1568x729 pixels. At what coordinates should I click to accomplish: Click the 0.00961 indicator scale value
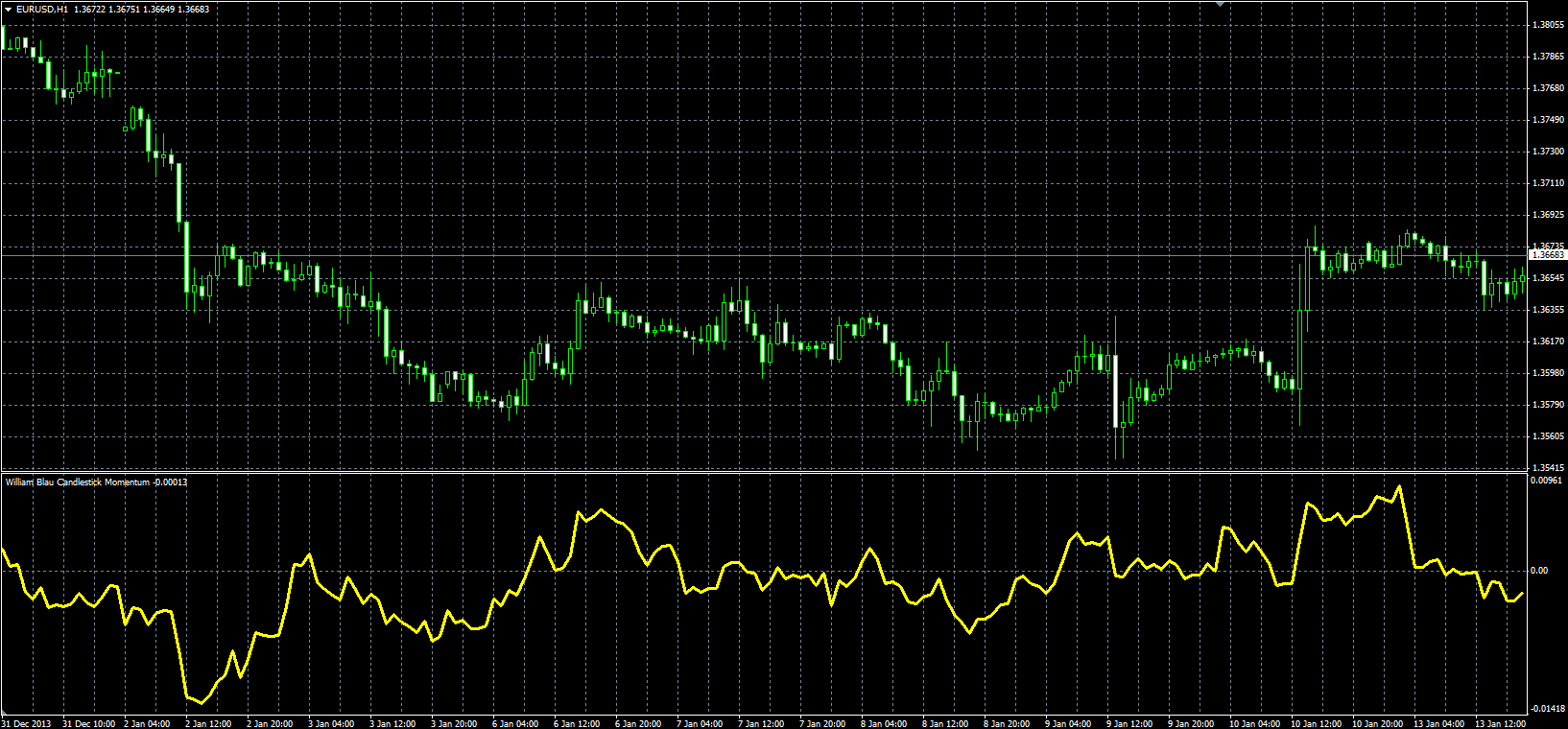[1549, 481]
